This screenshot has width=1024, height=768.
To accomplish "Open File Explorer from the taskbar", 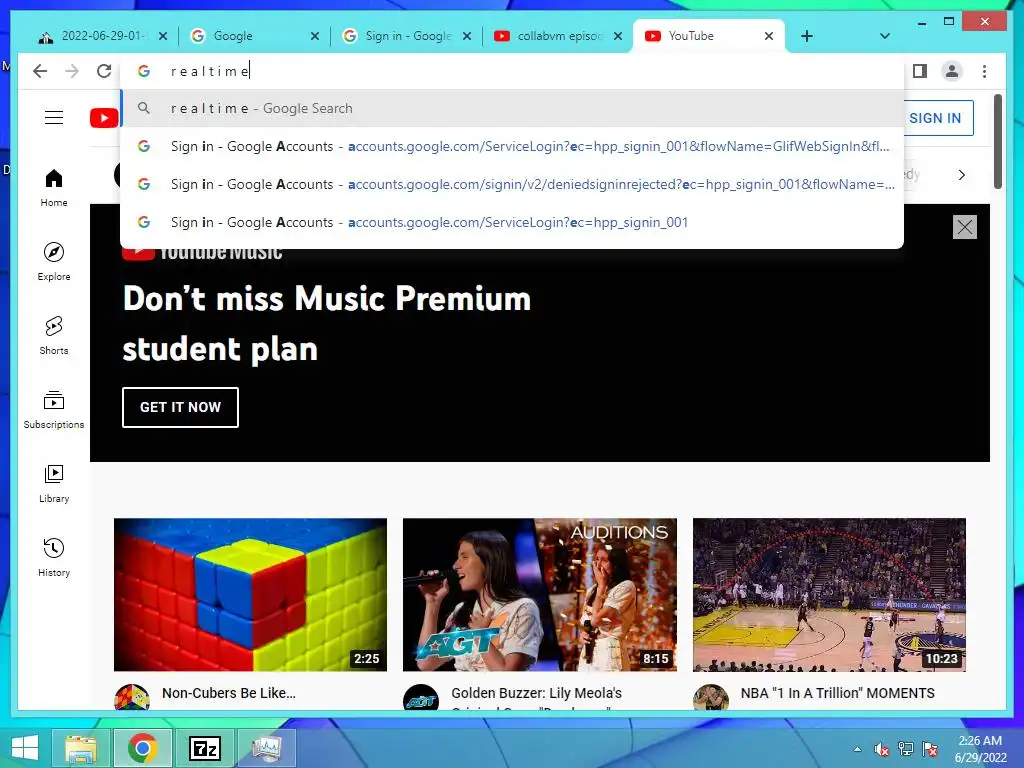I will point(81,748).
